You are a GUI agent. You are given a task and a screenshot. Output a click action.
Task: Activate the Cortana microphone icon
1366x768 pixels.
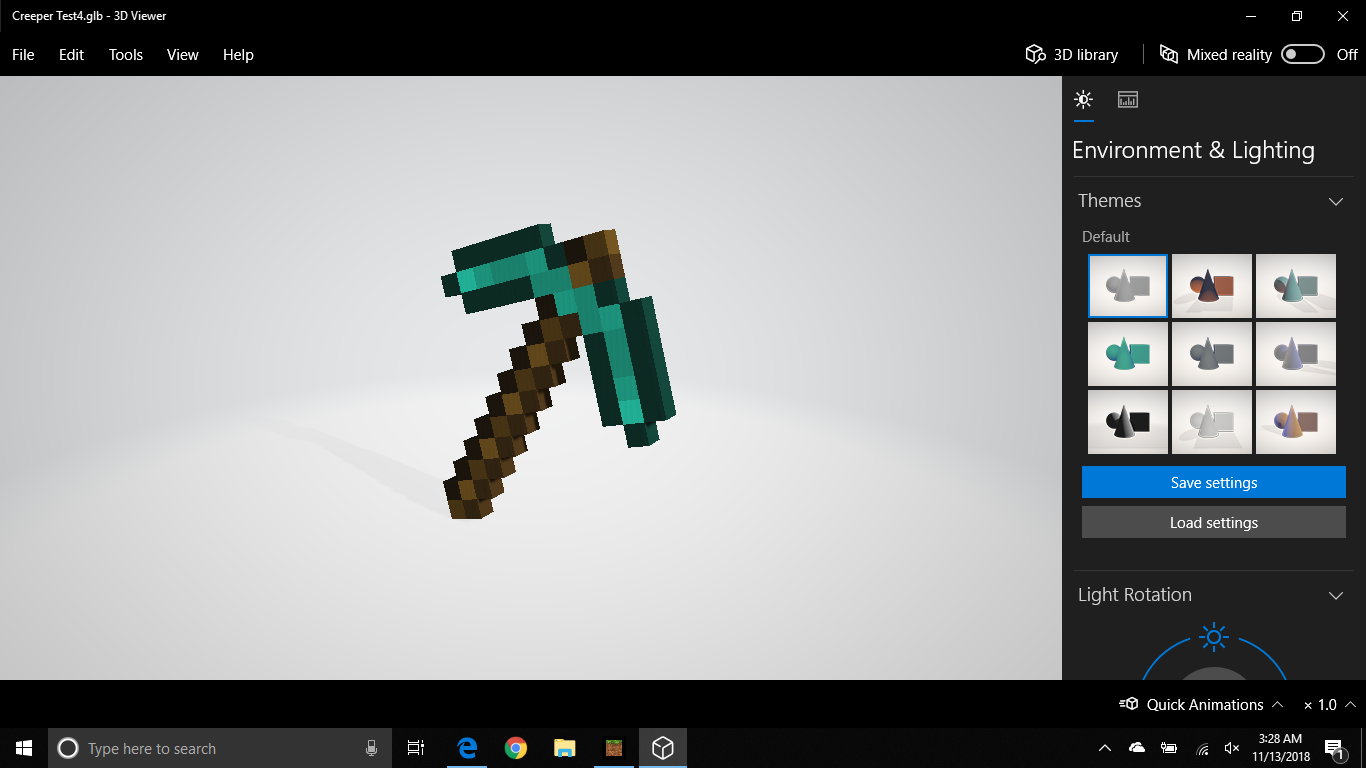click(372, 748)
